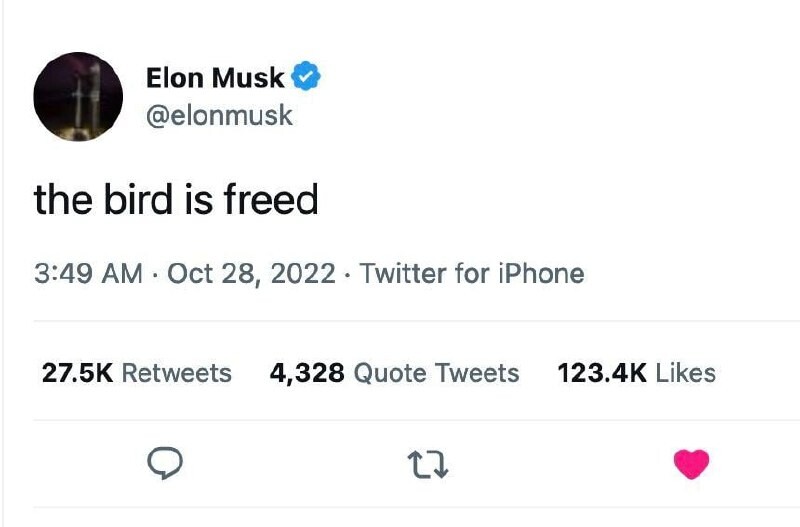Select the tweet text "the bird is freed"
800x527 pixels.
click(x=176, y=199)
